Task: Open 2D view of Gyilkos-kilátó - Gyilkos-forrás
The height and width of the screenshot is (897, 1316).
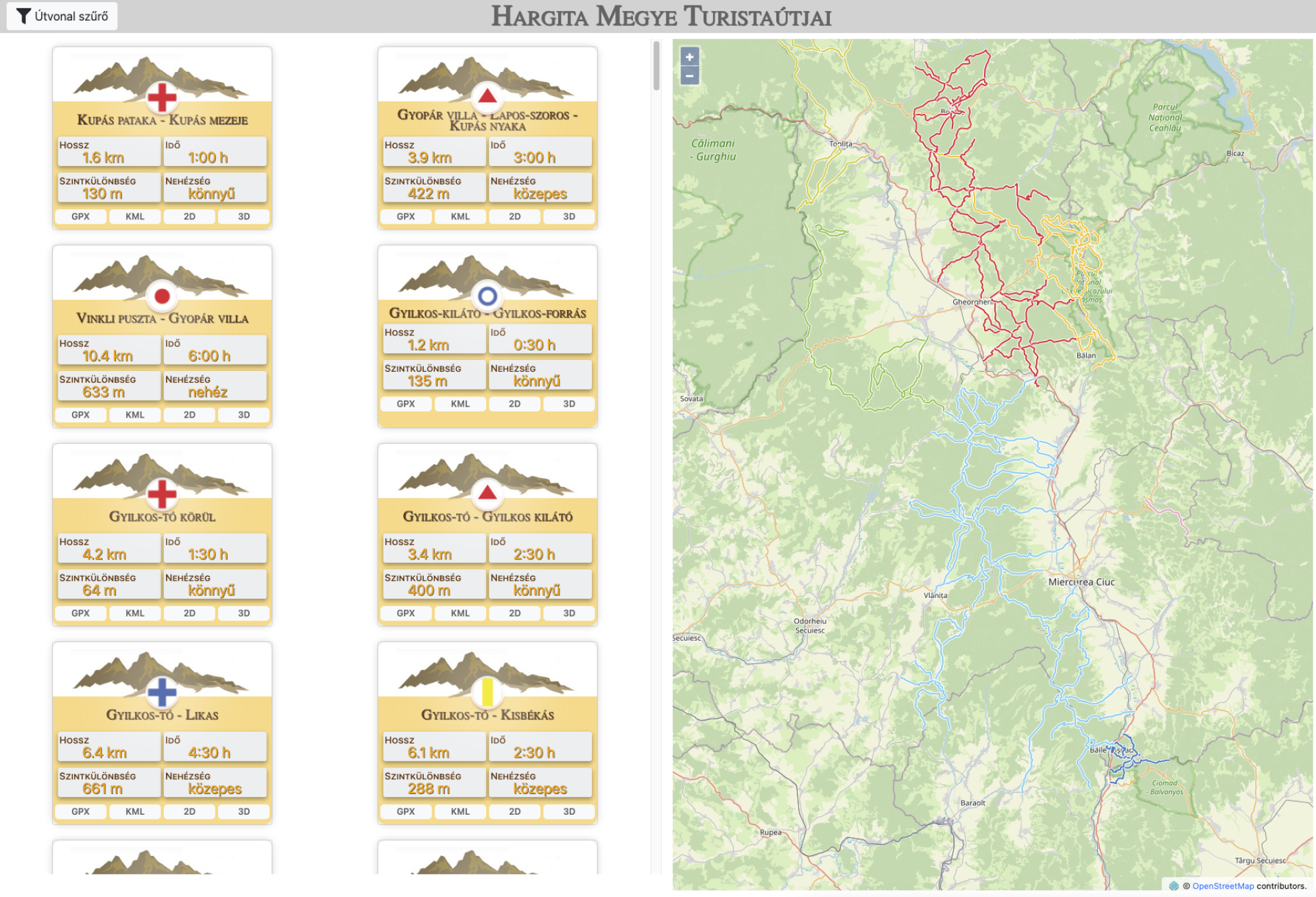Action: tap(514, 404)
